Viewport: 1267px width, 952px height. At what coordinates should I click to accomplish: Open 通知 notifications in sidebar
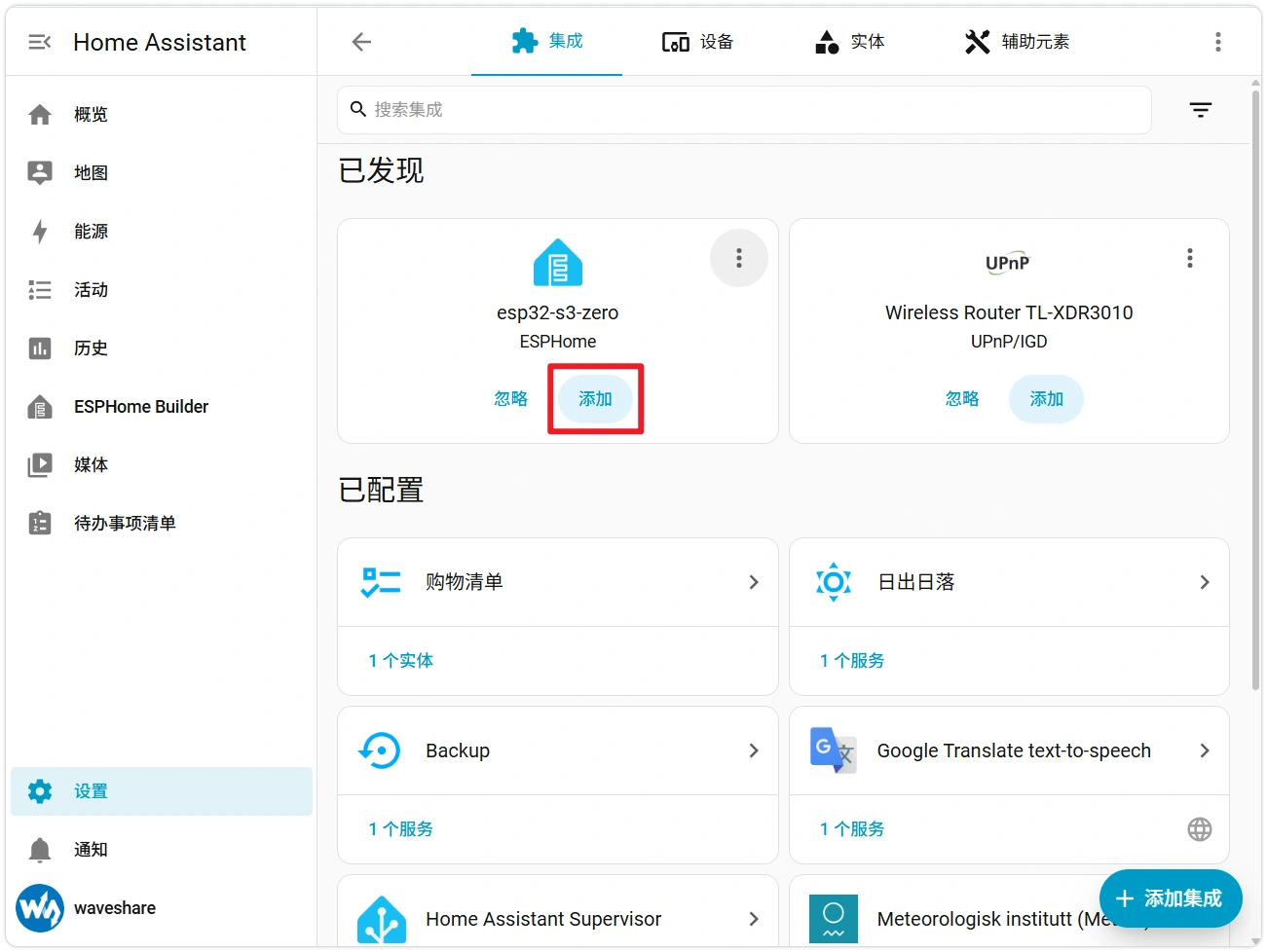(x=162, y=850)
